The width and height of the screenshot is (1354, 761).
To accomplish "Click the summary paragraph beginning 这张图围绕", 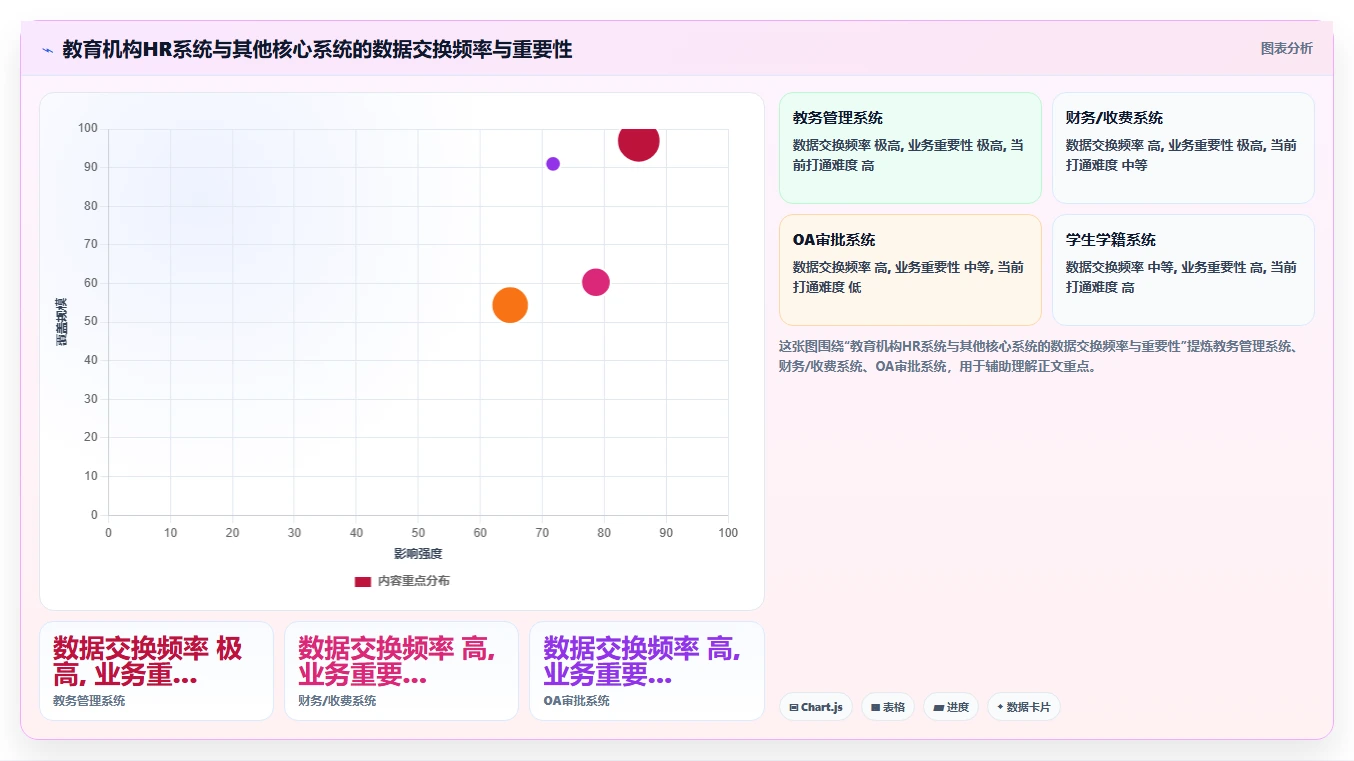I will (1040, 356).
